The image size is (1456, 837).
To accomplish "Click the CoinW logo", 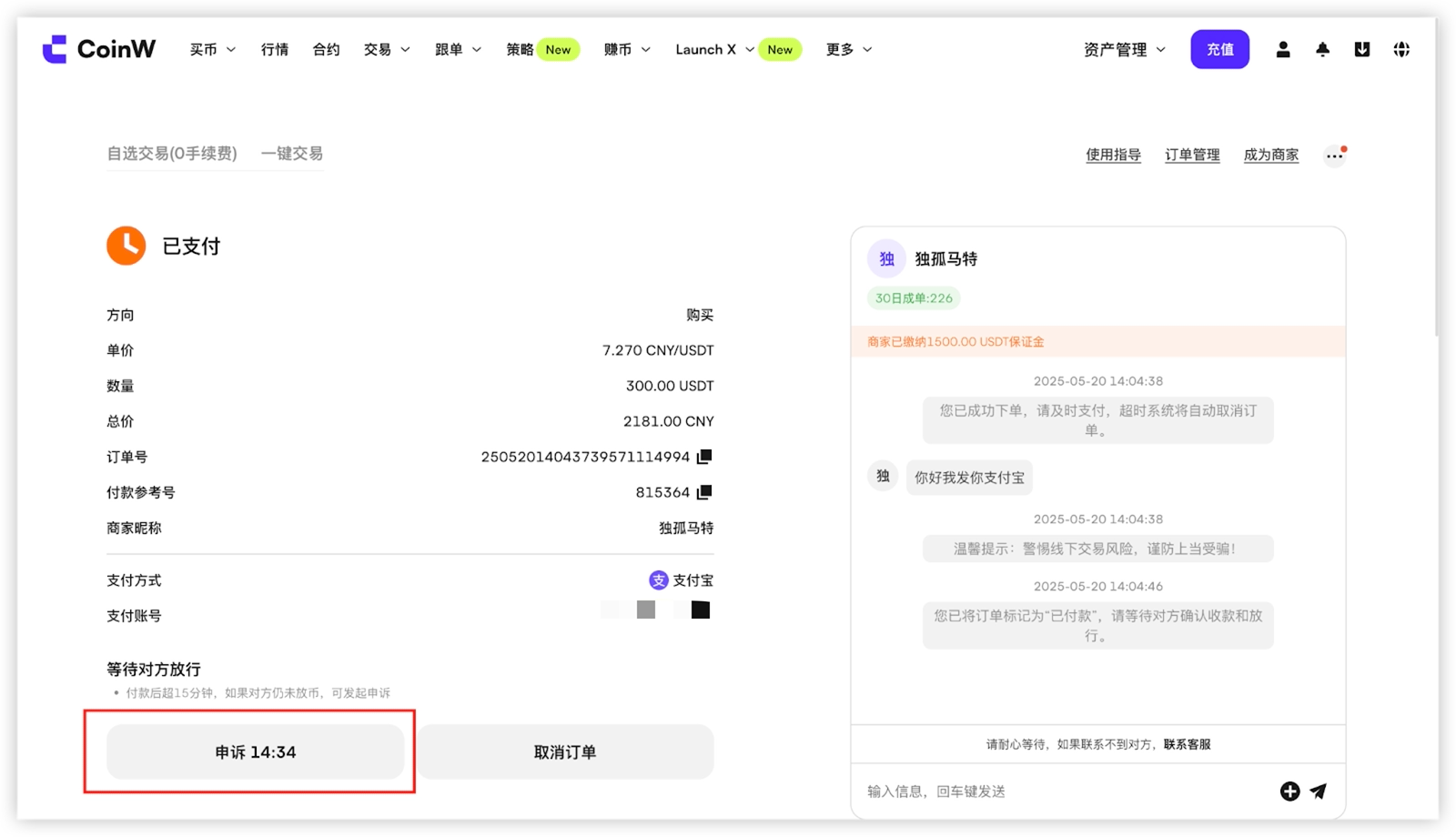I will (99, 49).
